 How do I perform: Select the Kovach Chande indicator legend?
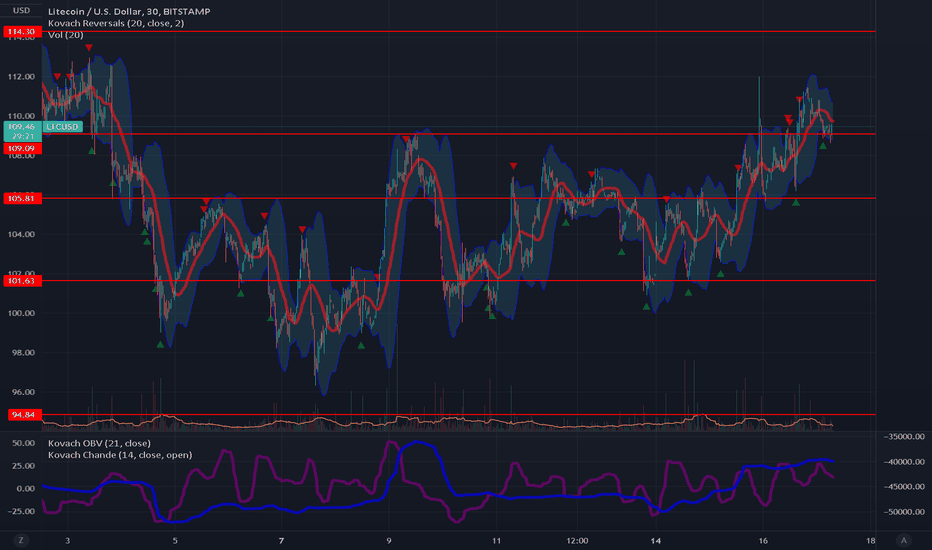[120, 455]
